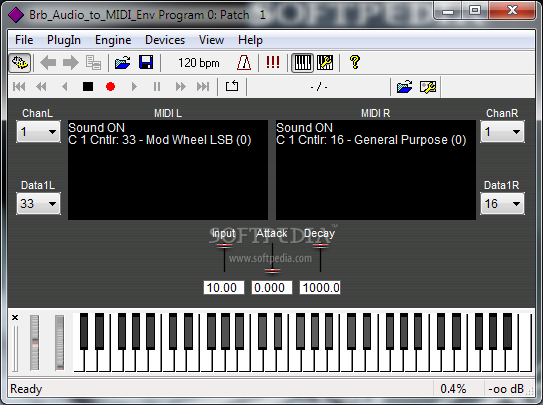Close the keyboard bar with x
The image size is (543, 405).
click(15, 317)
